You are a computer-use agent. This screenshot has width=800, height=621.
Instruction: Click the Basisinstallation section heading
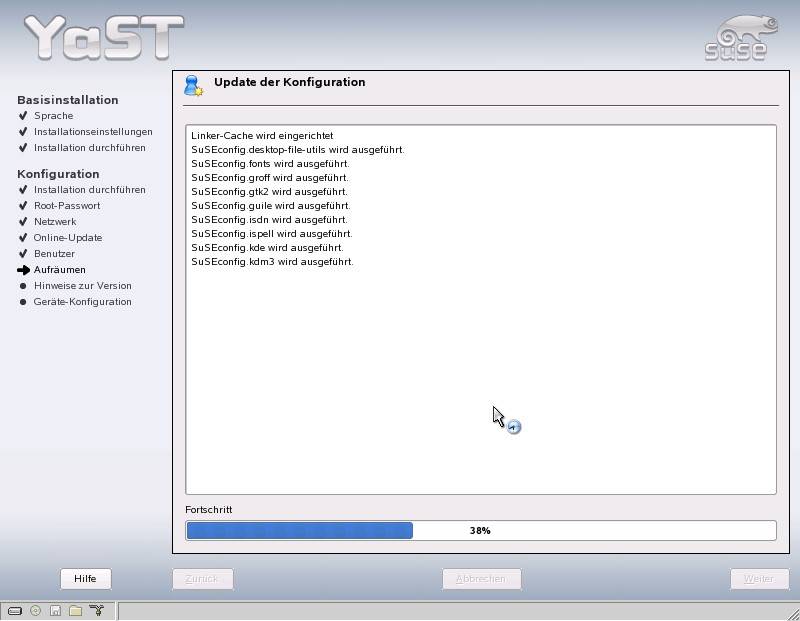(x=68, y=100)
